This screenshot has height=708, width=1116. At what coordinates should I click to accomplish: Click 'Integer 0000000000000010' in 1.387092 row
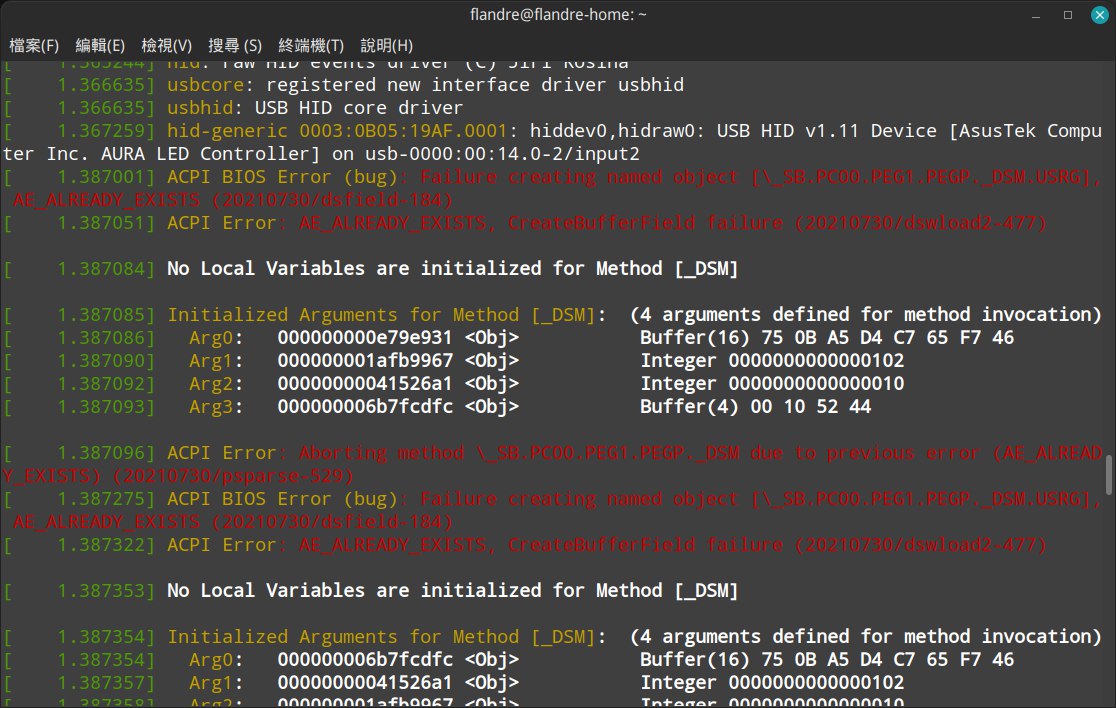[772, 384]
